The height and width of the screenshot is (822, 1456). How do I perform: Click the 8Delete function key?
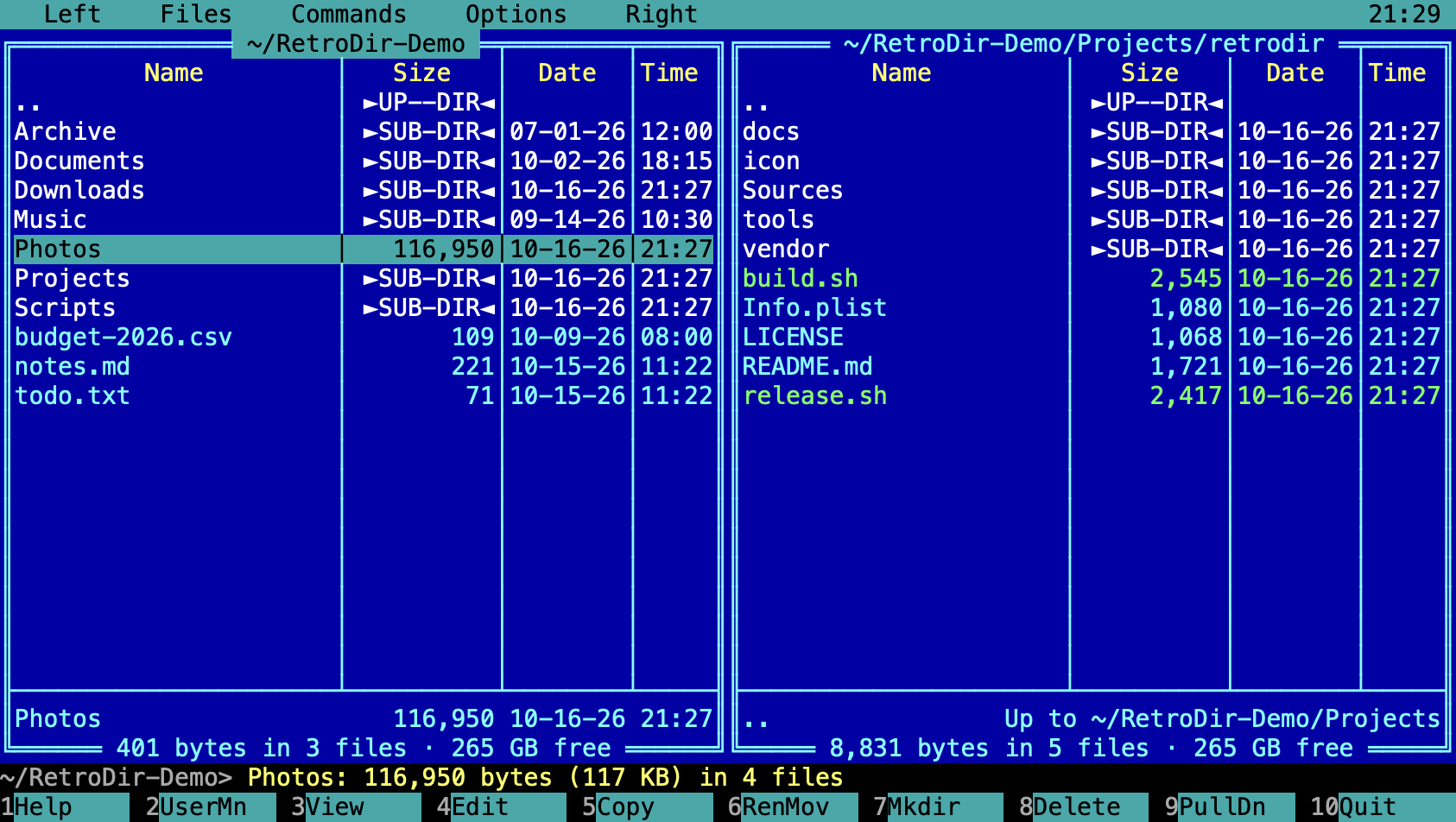click(x=1084, y=806)
